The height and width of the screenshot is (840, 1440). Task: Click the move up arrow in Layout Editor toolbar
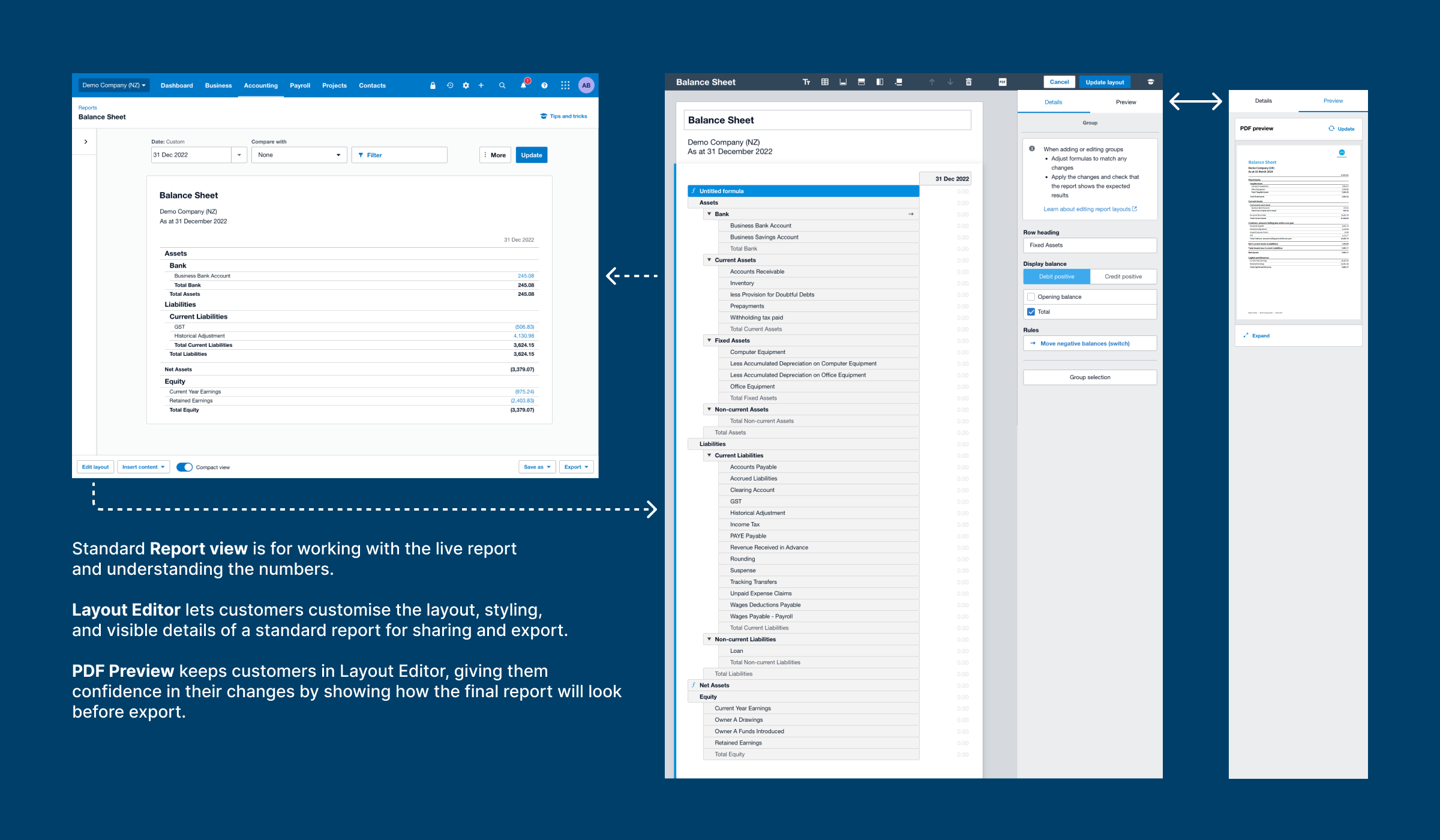pos(932,82)
